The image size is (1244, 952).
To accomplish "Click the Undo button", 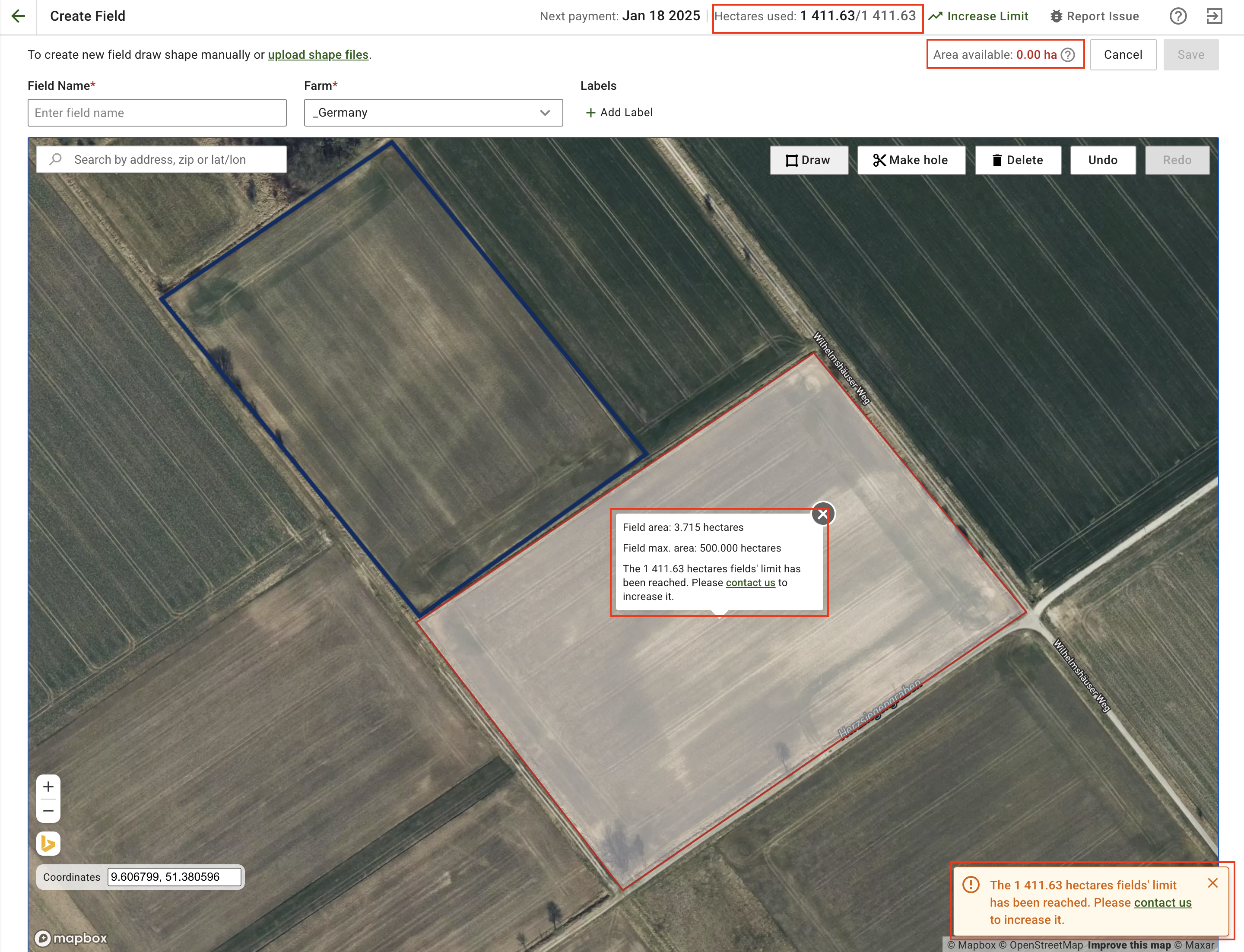I will [x=1102, y=160].
